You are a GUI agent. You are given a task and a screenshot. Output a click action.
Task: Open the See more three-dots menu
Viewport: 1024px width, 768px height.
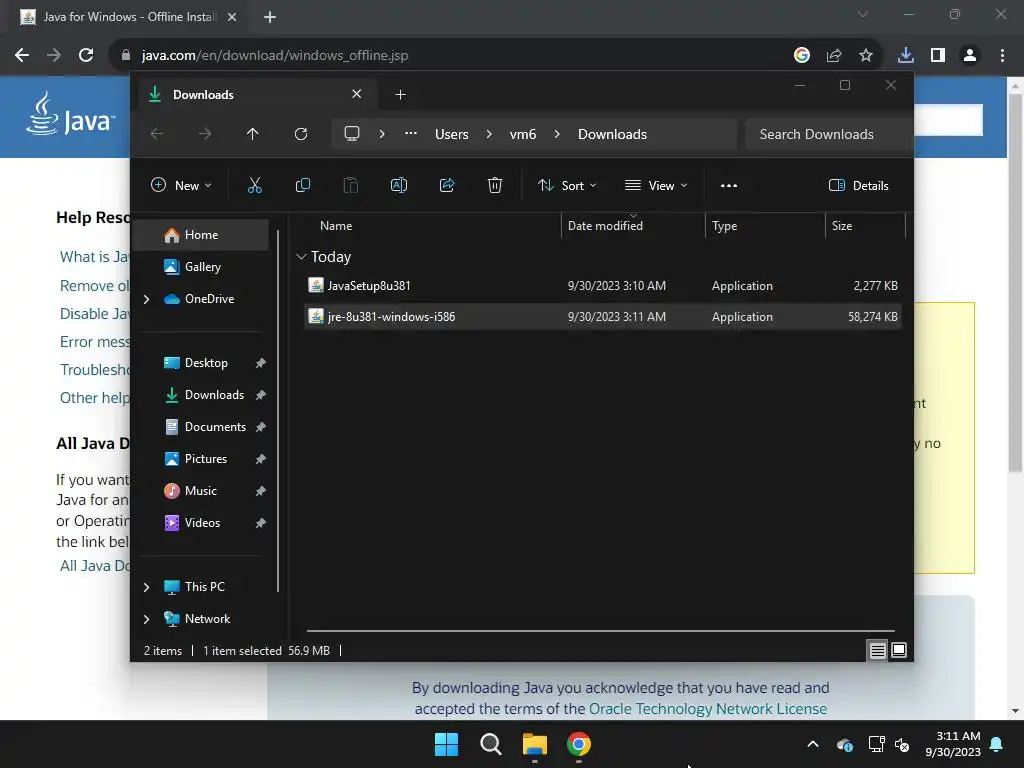(x=729, y=185)
